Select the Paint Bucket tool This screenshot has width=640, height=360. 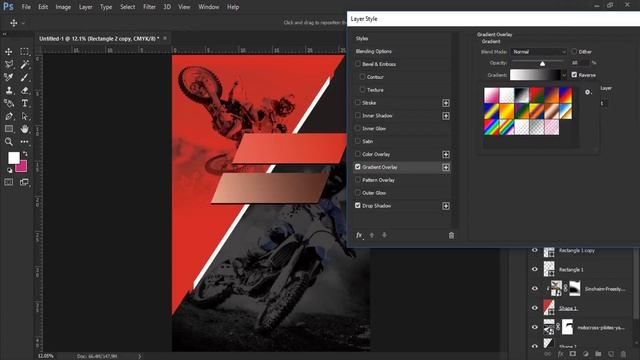[9, 103]
